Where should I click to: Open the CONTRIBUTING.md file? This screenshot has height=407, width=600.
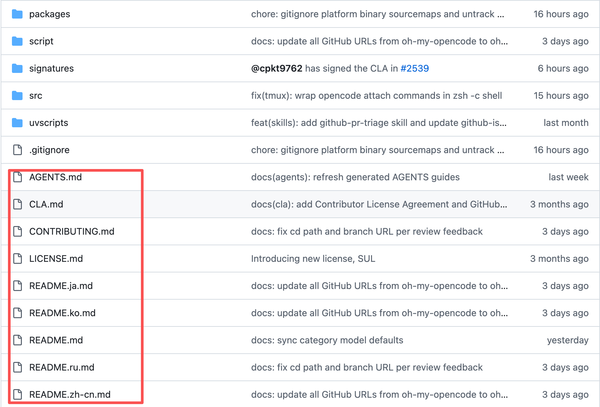tap(72, 232)
